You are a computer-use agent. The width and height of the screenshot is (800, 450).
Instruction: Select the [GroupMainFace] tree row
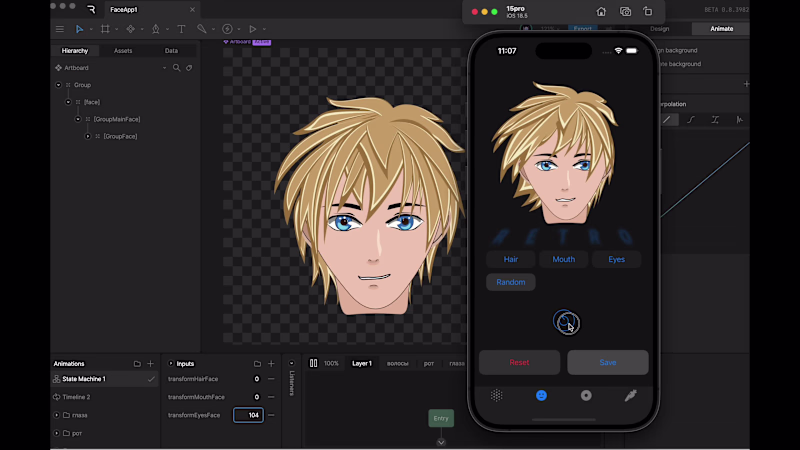[117, 119]
